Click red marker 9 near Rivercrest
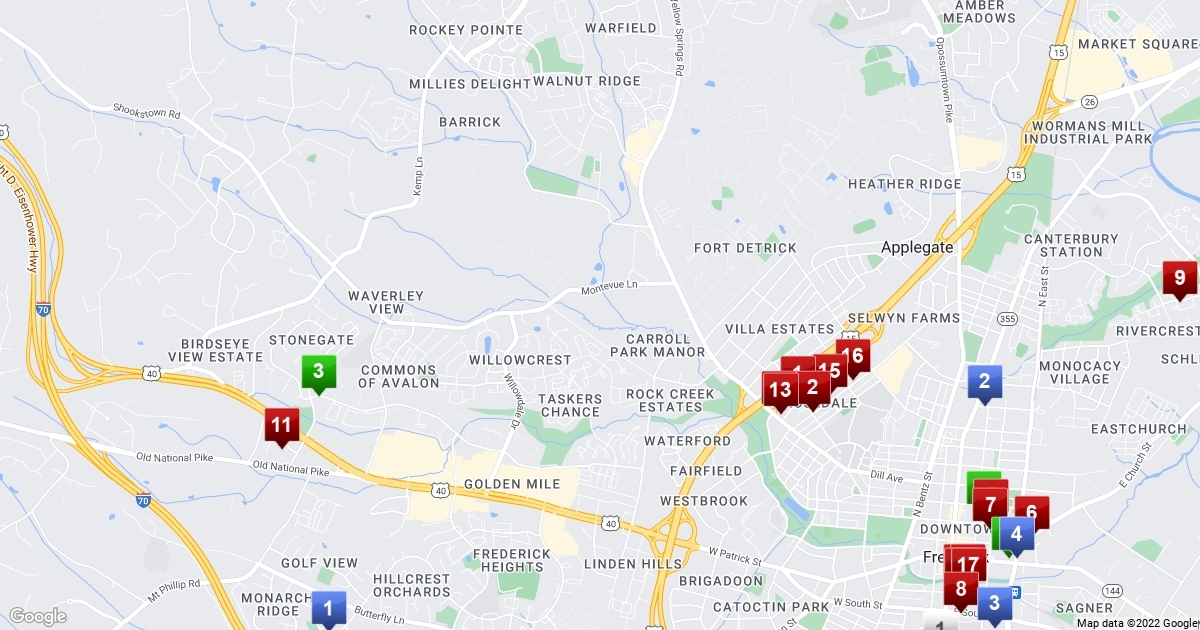1200x630 pixels. point(1179,278)
